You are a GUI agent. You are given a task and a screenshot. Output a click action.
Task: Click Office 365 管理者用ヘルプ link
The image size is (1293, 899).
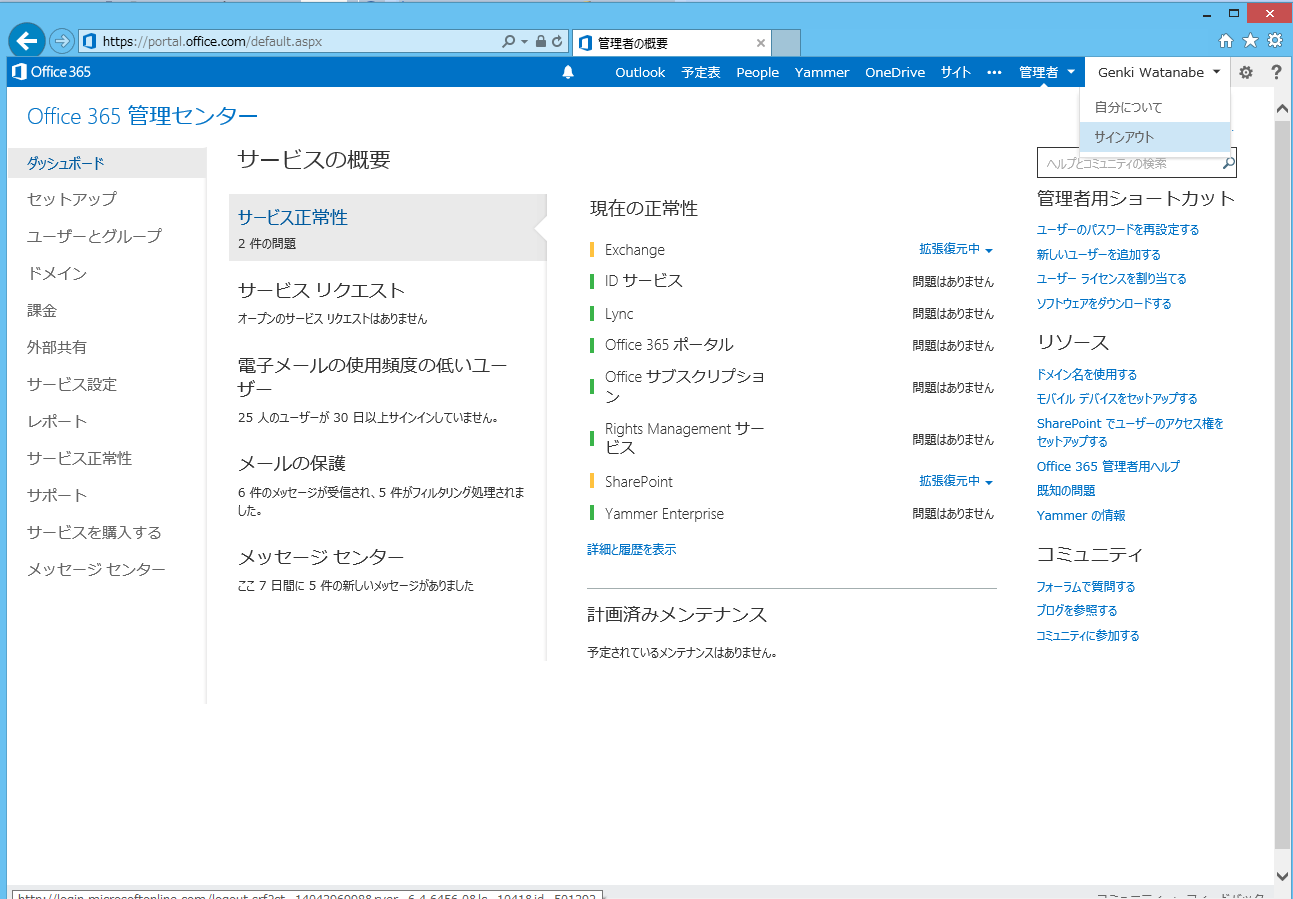pos(1108,466)
